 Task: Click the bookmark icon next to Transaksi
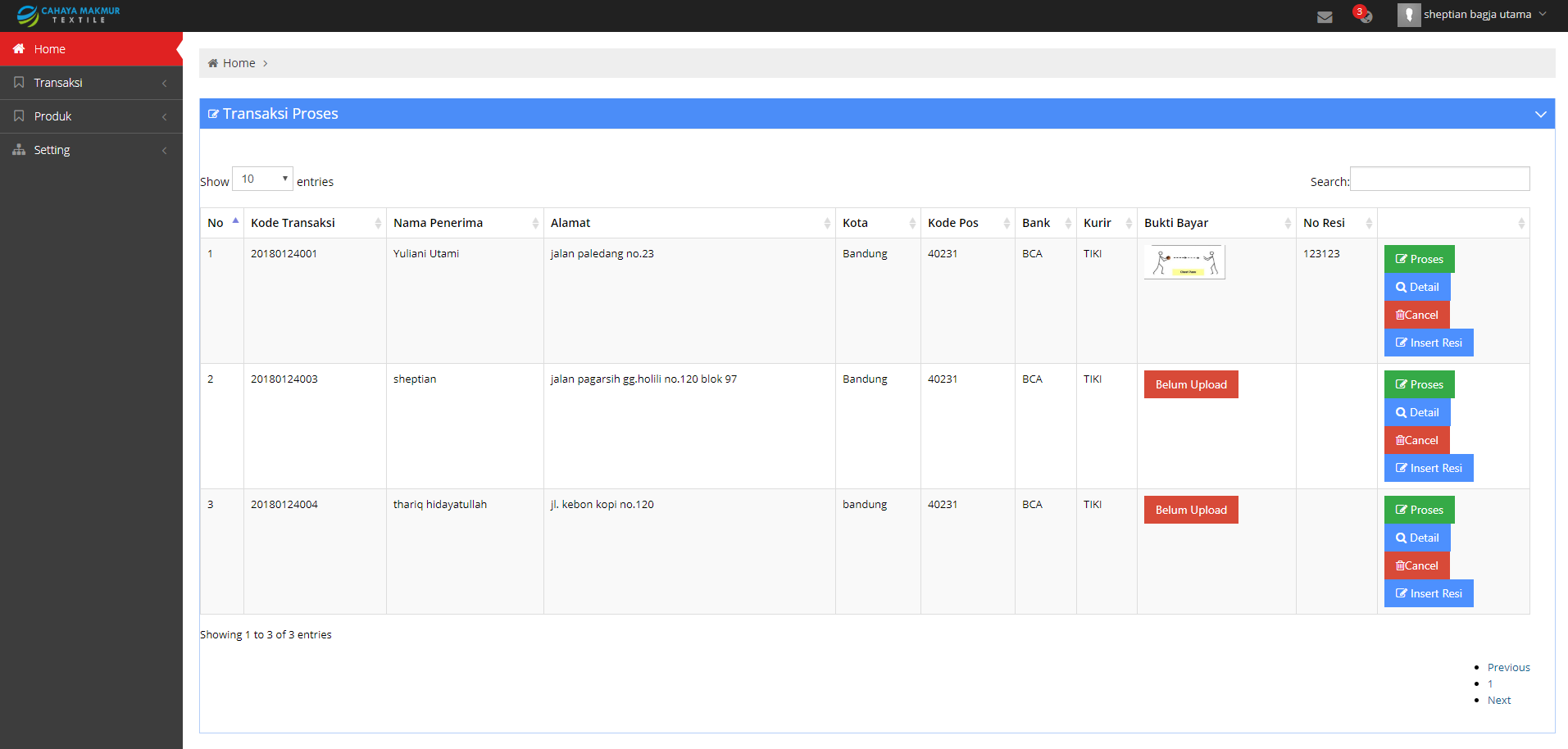pos(18,82)
